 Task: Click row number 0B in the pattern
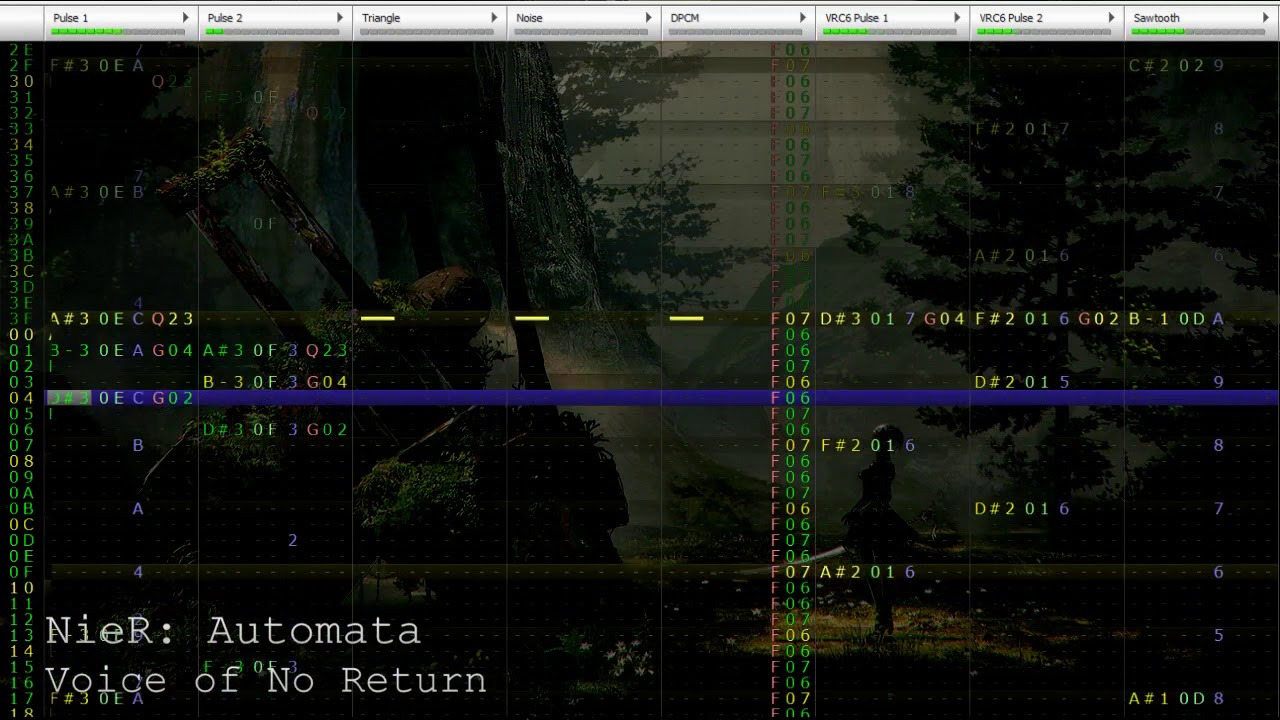tap(22, 509)
